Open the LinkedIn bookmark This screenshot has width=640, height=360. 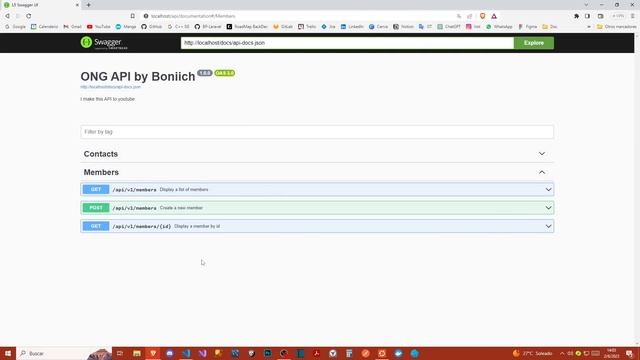[x=352, y=27]
